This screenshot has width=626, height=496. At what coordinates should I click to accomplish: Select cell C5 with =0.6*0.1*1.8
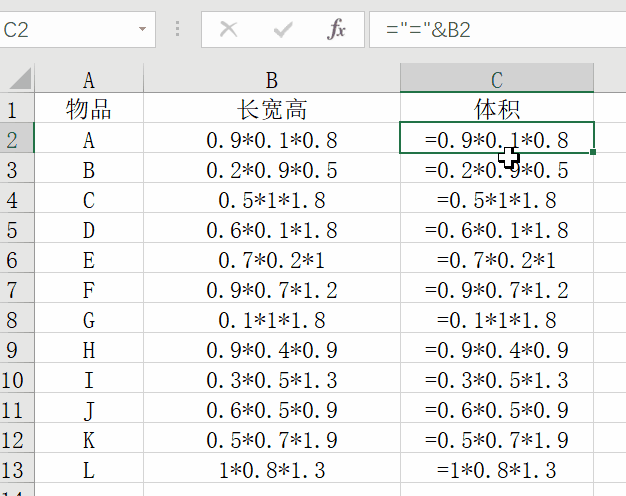(x=497, y=228)
